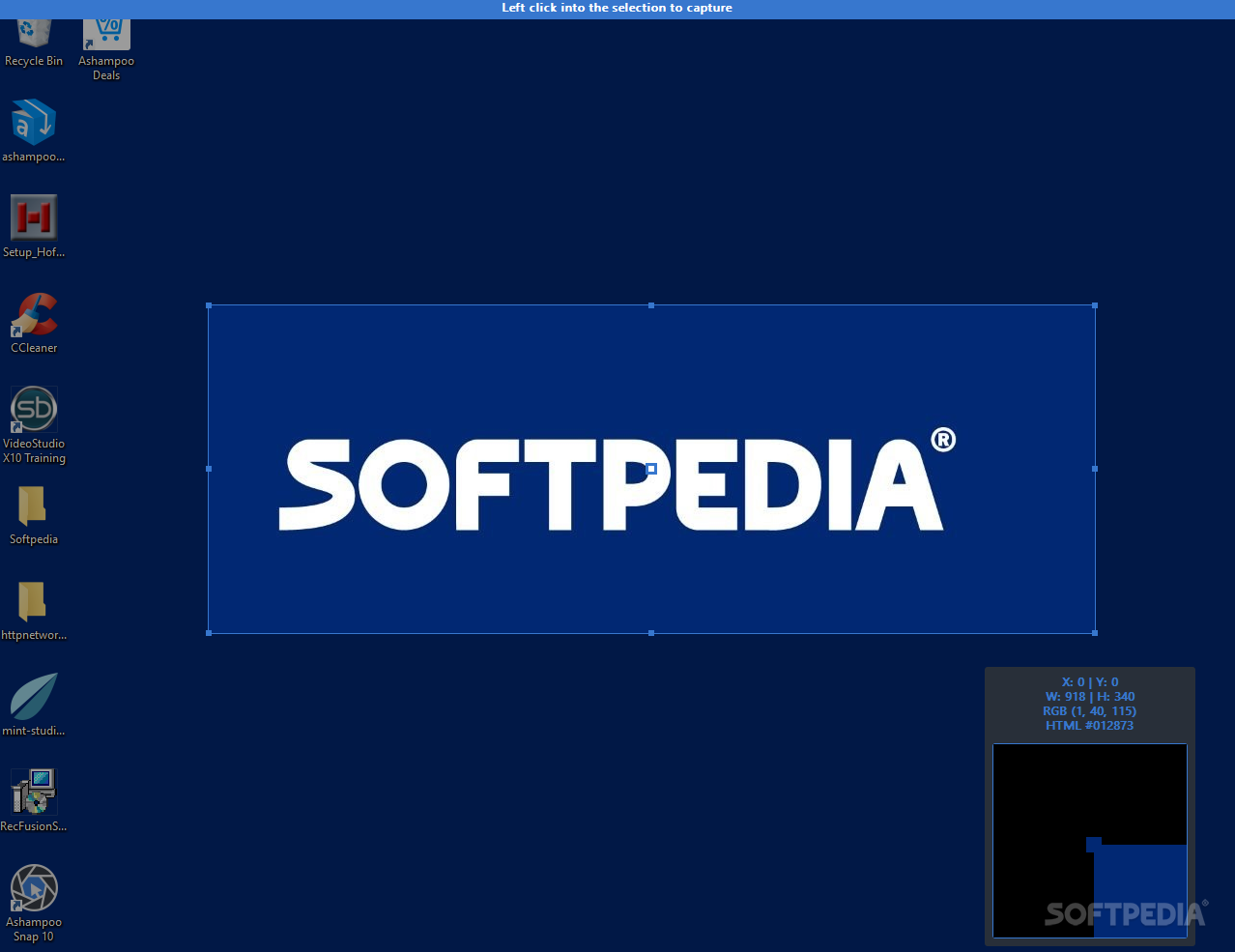Click the center marker of the selection
The width and height of the screenshot is (1235, 952).
(x=651, y=469)
